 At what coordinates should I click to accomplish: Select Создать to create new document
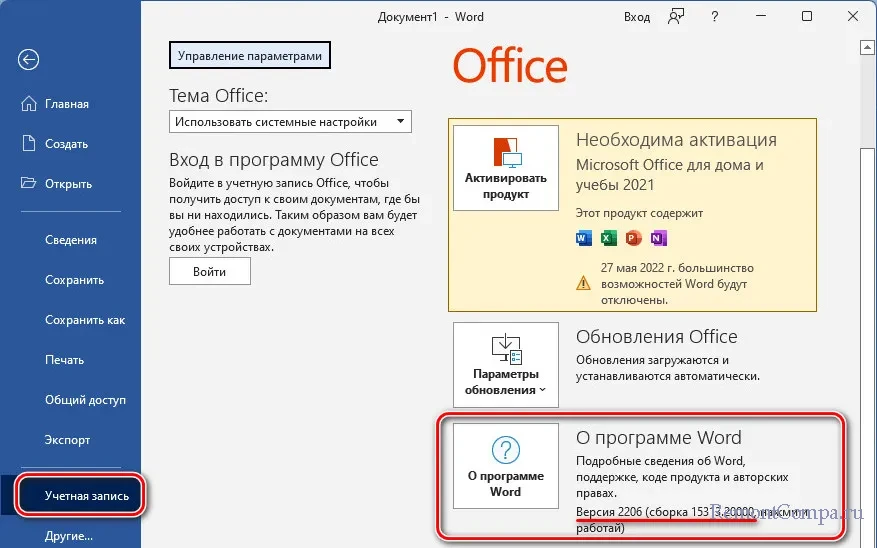tap(66, 144)
